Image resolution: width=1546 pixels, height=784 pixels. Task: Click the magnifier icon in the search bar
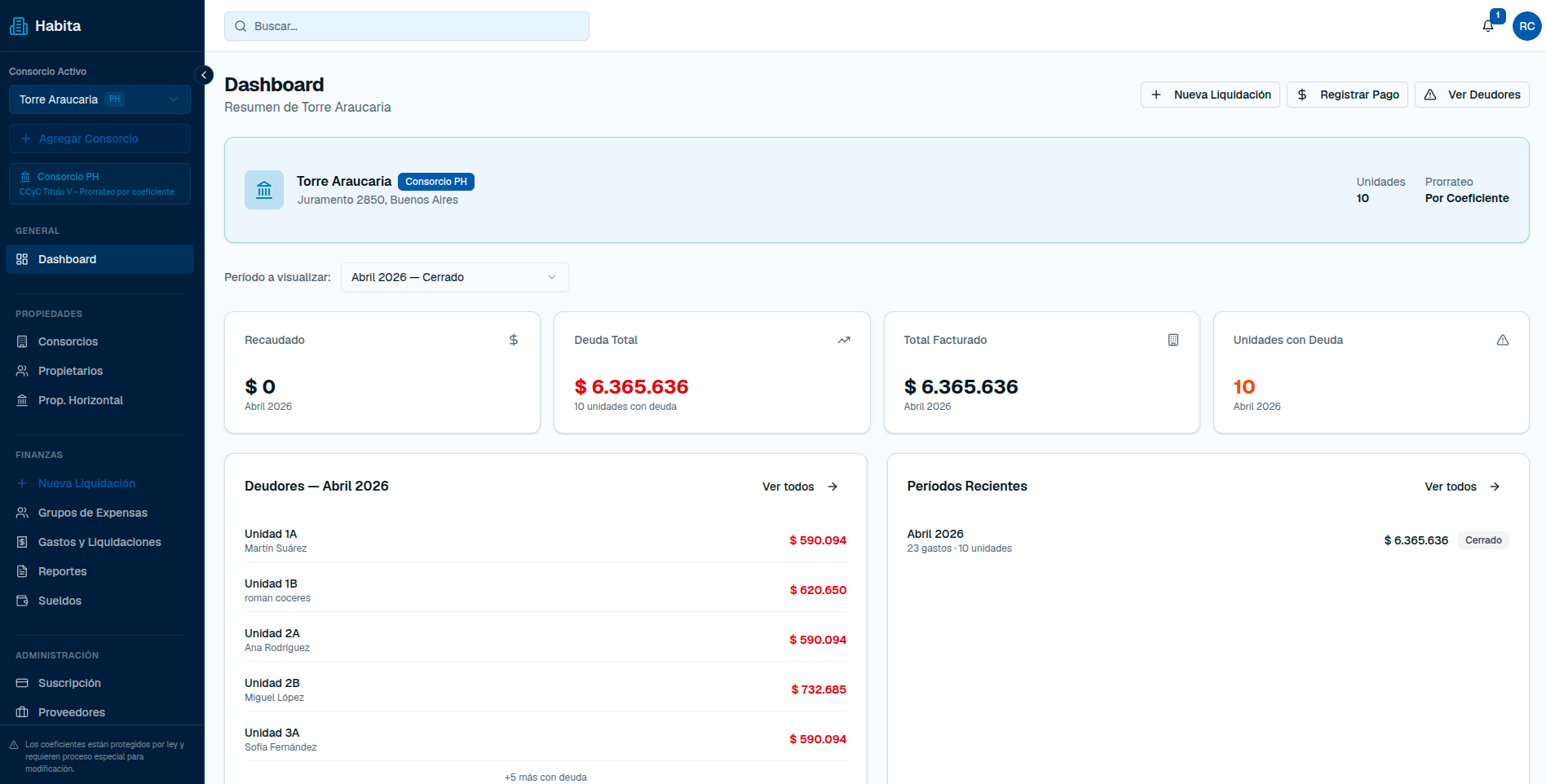241,26
